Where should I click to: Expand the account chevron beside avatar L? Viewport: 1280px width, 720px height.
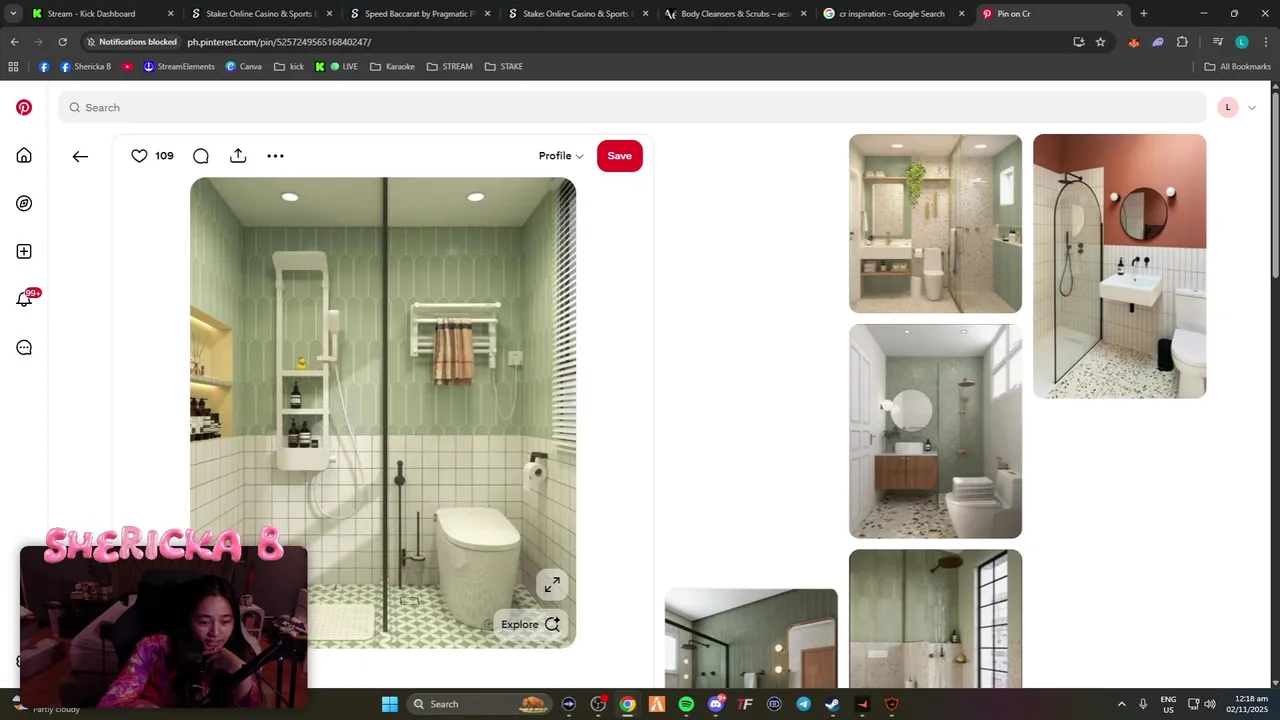1251,107
